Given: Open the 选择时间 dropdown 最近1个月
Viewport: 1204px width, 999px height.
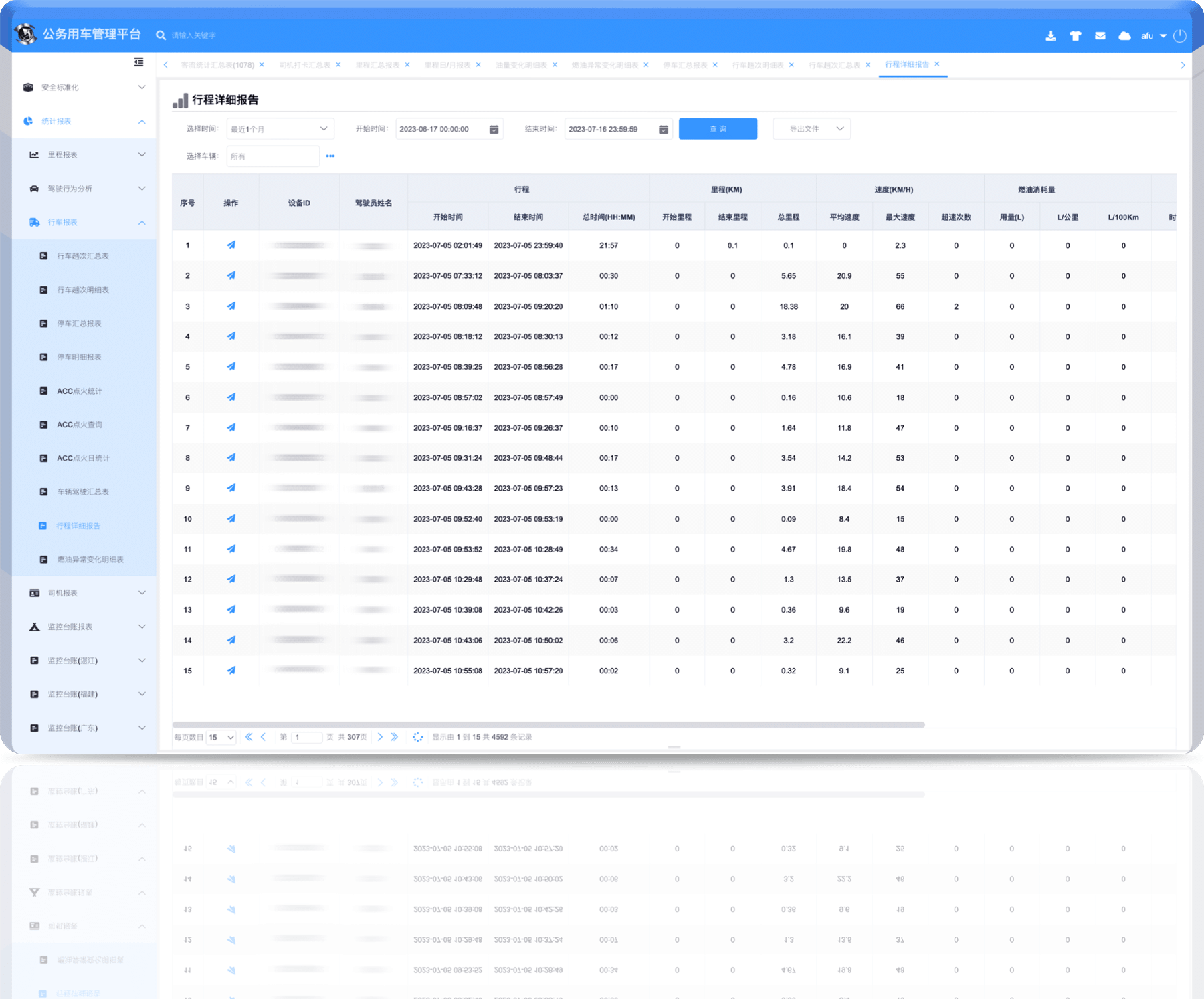Looking at the screenshot, I should click(280, 129).
